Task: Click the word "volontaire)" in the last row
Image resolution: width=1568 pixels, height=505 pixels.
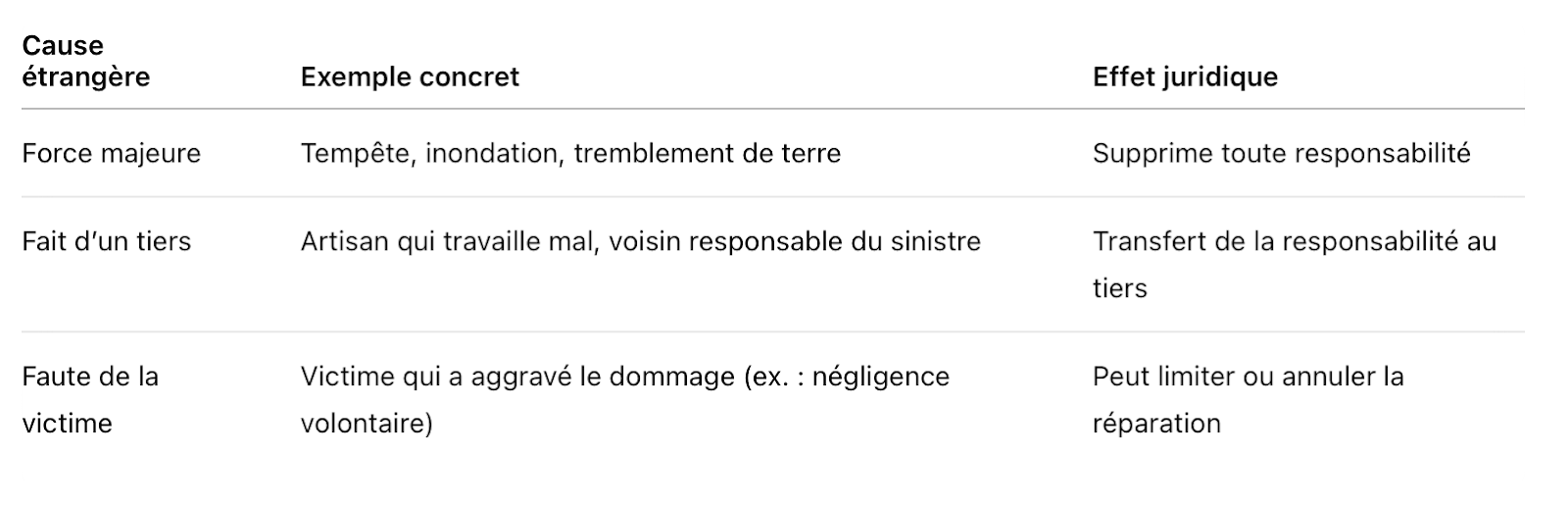Action: pos(366,425)
